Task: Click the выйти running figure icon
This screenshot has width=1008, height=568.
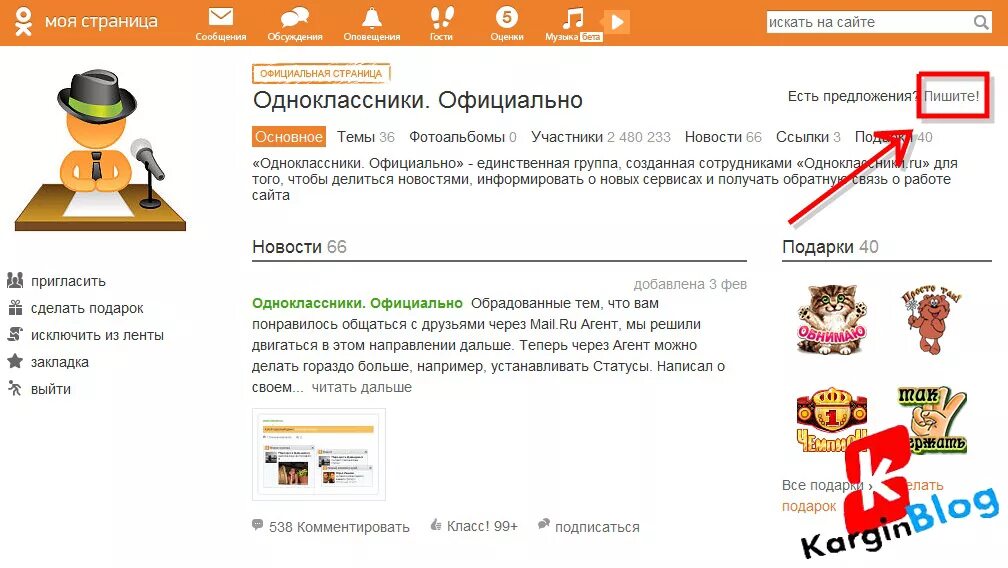Action: pyautogui.click(x=15, y=388)
